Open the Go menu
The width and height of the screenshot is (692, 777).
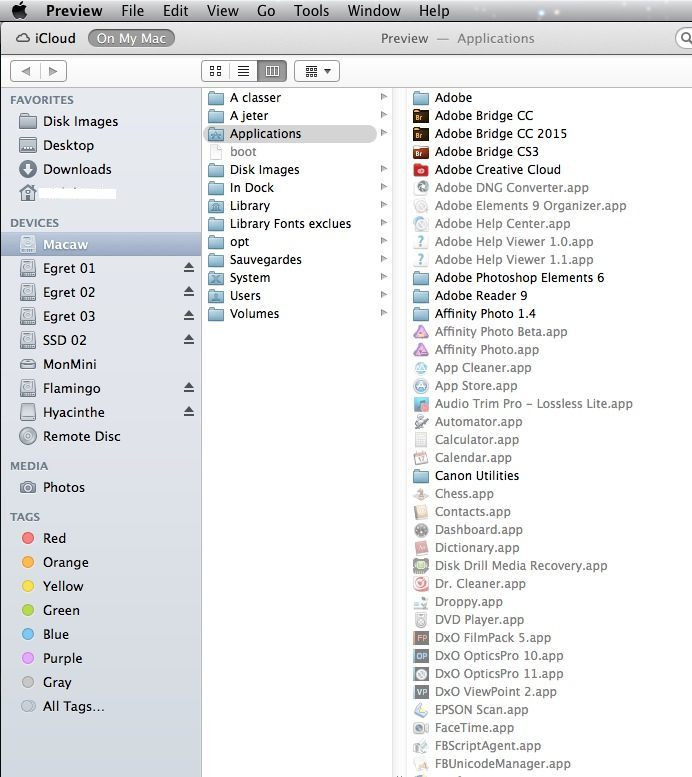266,10
